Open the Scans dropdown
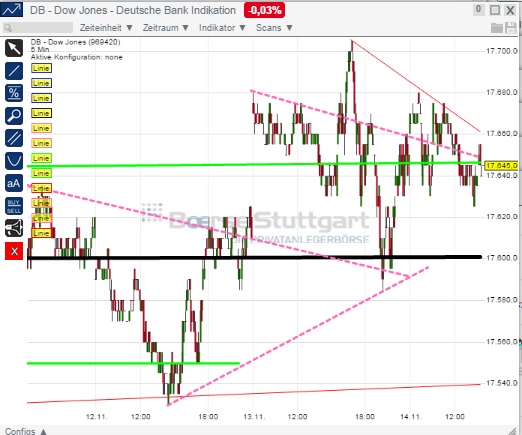 pyautogui.click(x=274, y=28)
